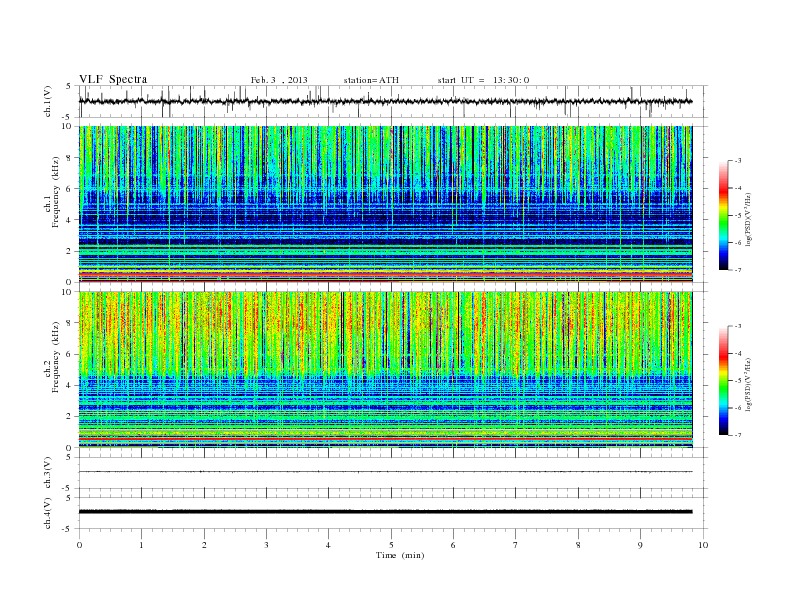The image size is (792, 612).
Task: Click the "-3" label on ch.1 colorbar
Action: 737,161
